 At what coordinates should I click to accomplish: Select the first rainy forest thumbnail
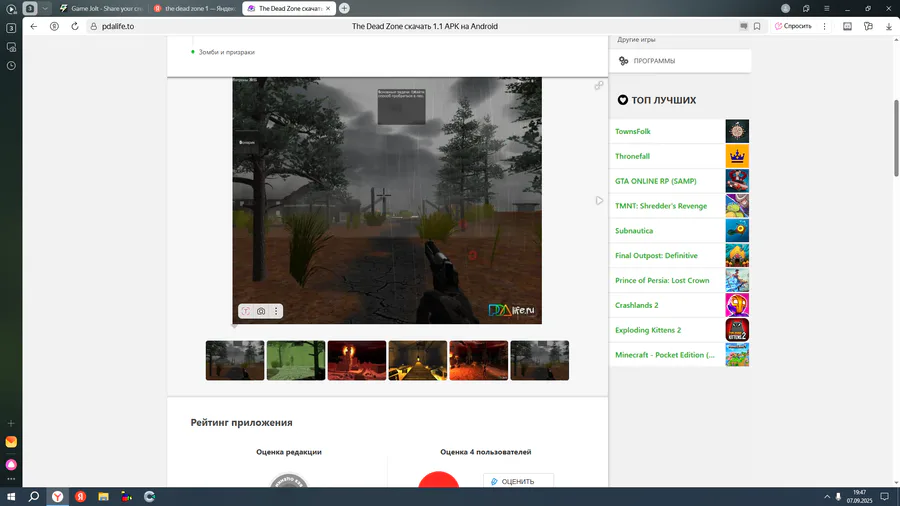[x=235, y=360]
